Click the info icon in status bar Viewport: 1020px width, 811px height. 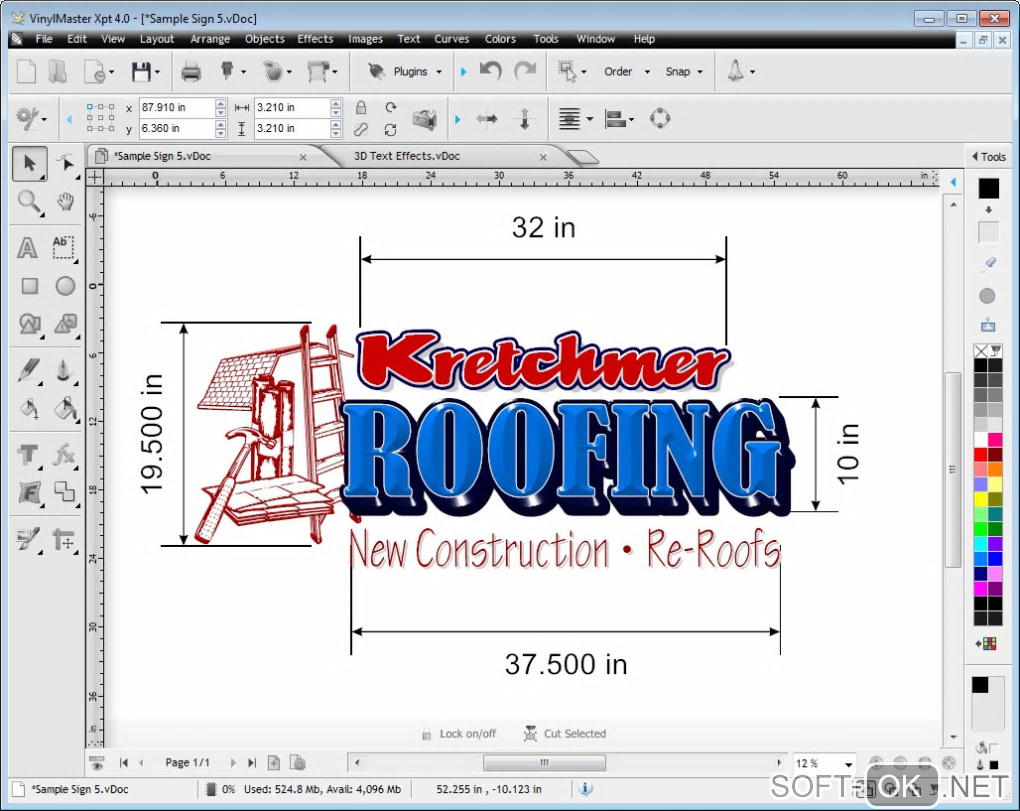tap(585, 788)
